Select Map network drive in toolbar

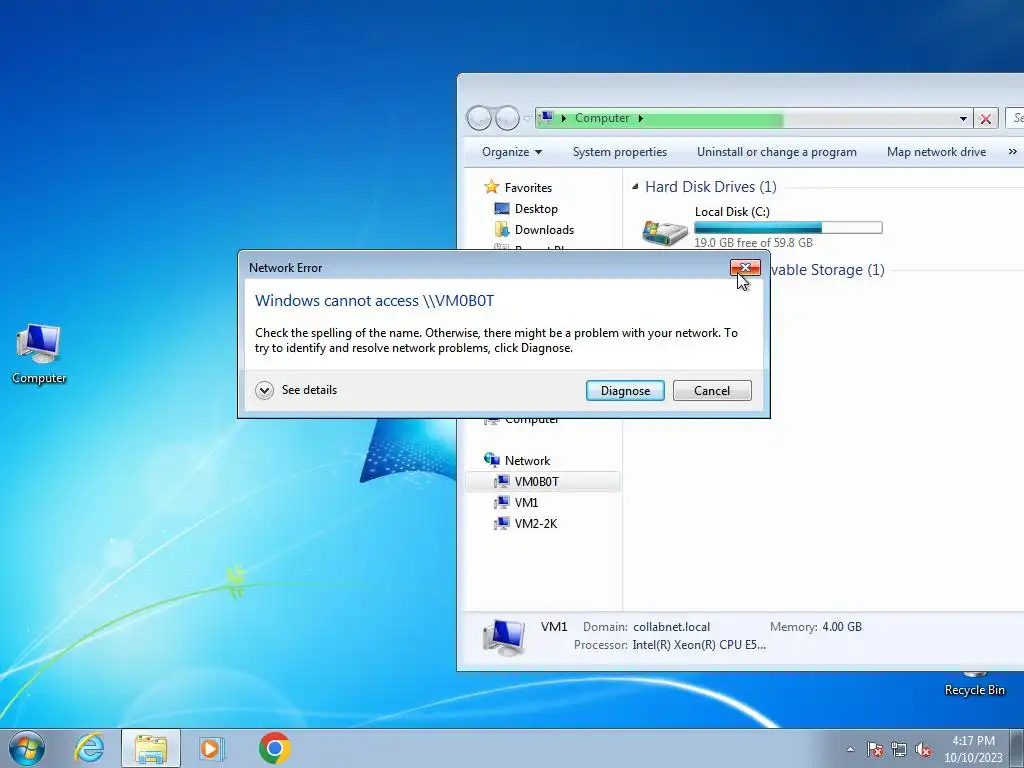click(x=936, y=152)
